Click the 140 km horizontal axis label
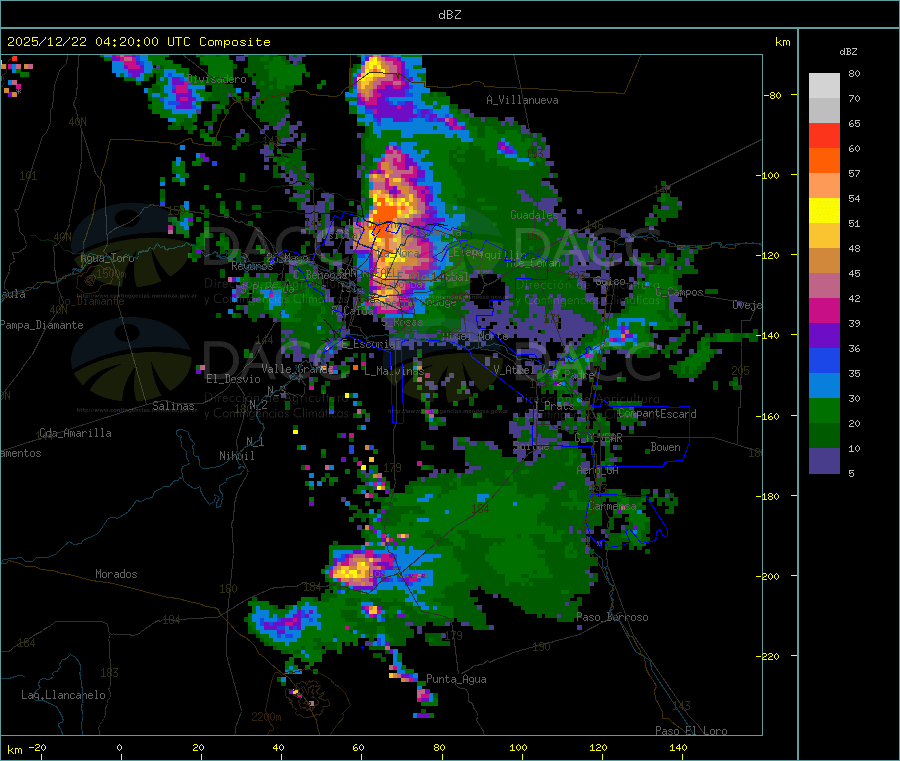The width and height of the screenshot is (900, 761). click(678, 747)
